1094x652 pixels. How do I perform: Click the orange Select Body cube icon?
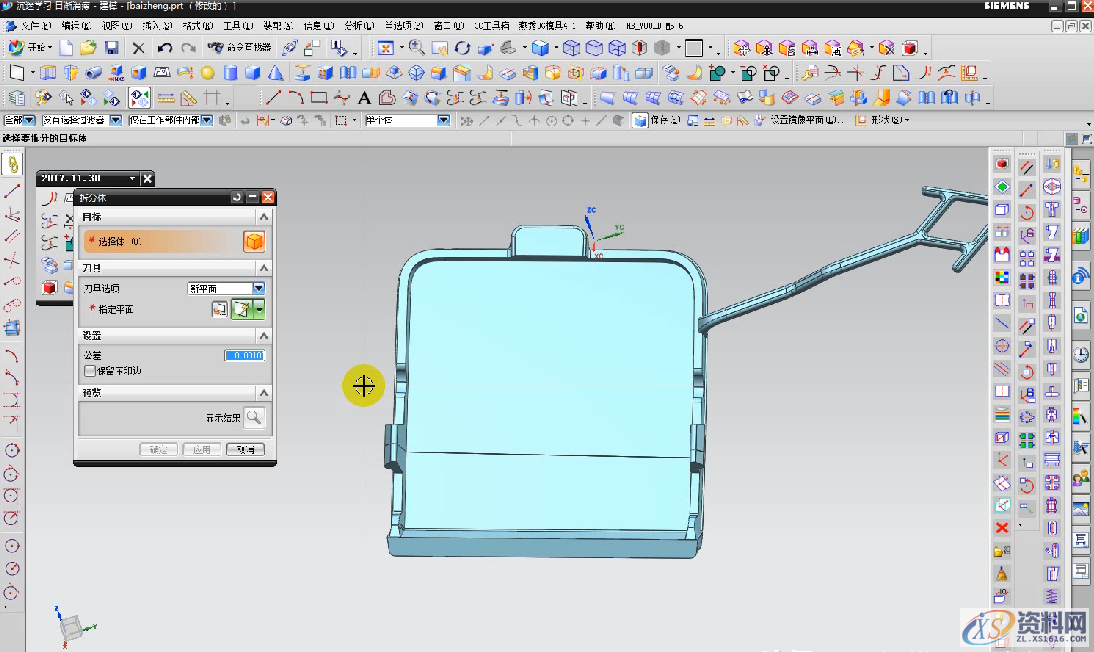point(253,242)
